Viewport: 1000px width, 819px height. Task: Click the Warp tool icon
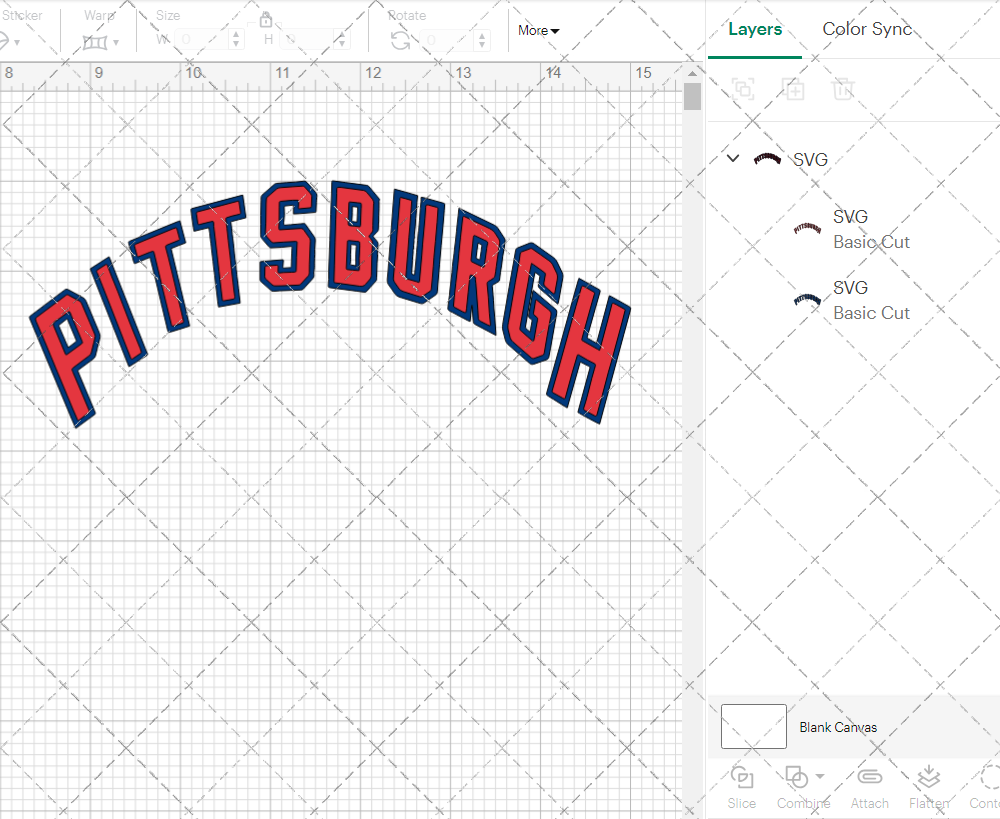point(95,43)
